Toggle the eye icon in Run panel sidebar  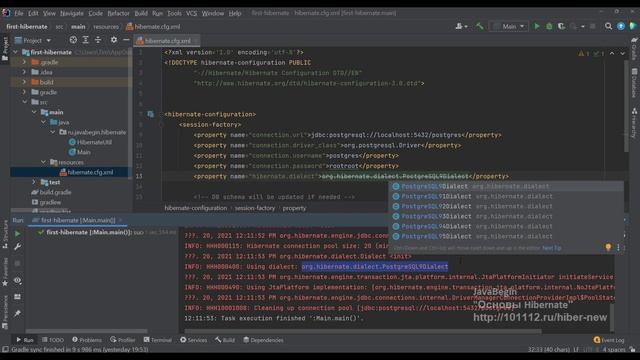tap(17, 280)
